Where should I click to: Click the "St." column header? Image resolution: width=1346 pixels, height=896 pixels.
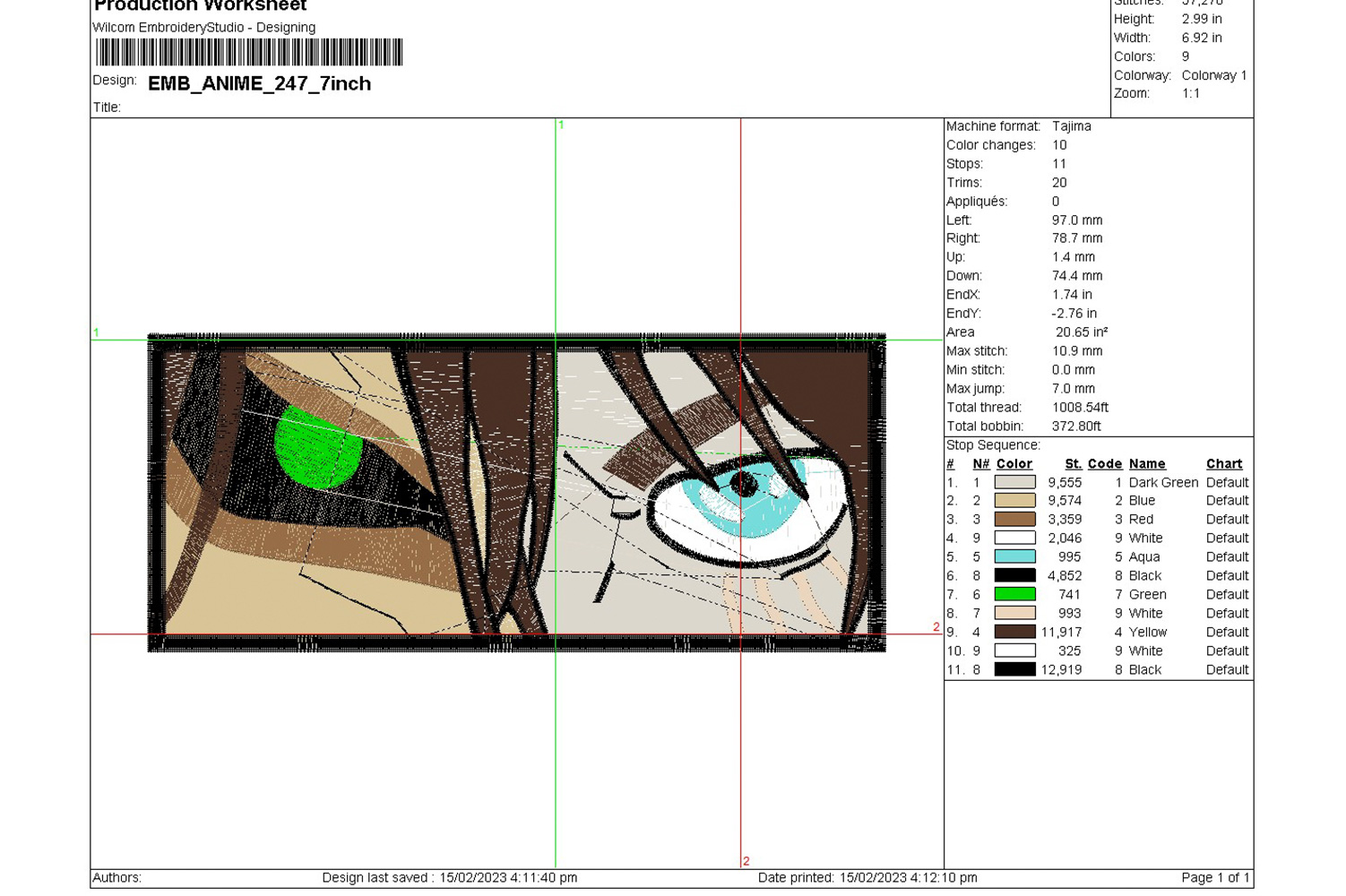(x=1073, y=463)
